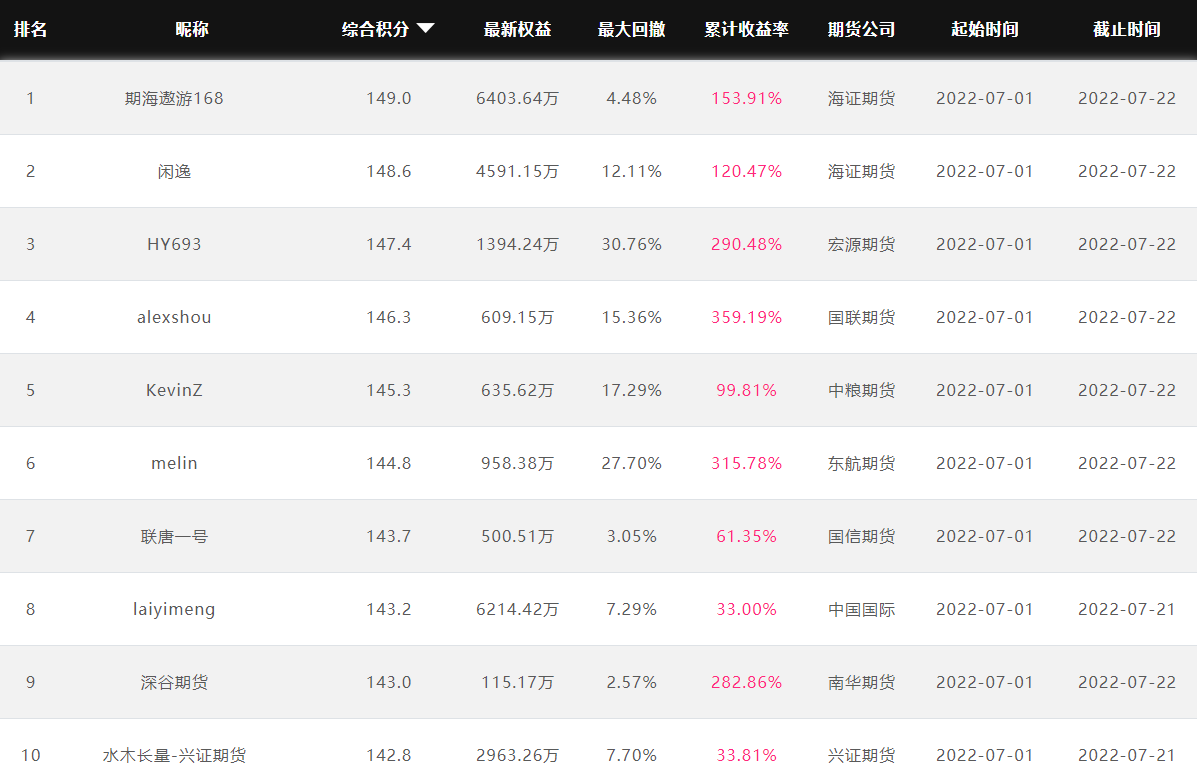
Task: Select equity 2963.26万
Action: (x=518, y=755)
